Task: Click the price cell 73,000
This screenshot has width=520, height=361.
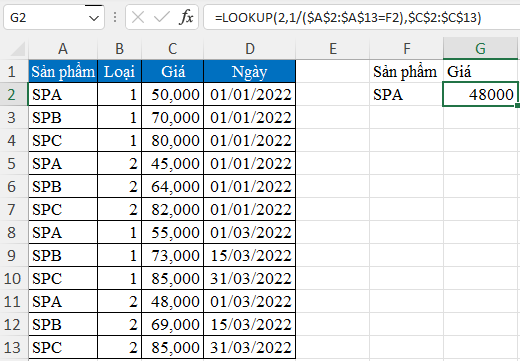Action: point(172,255)
